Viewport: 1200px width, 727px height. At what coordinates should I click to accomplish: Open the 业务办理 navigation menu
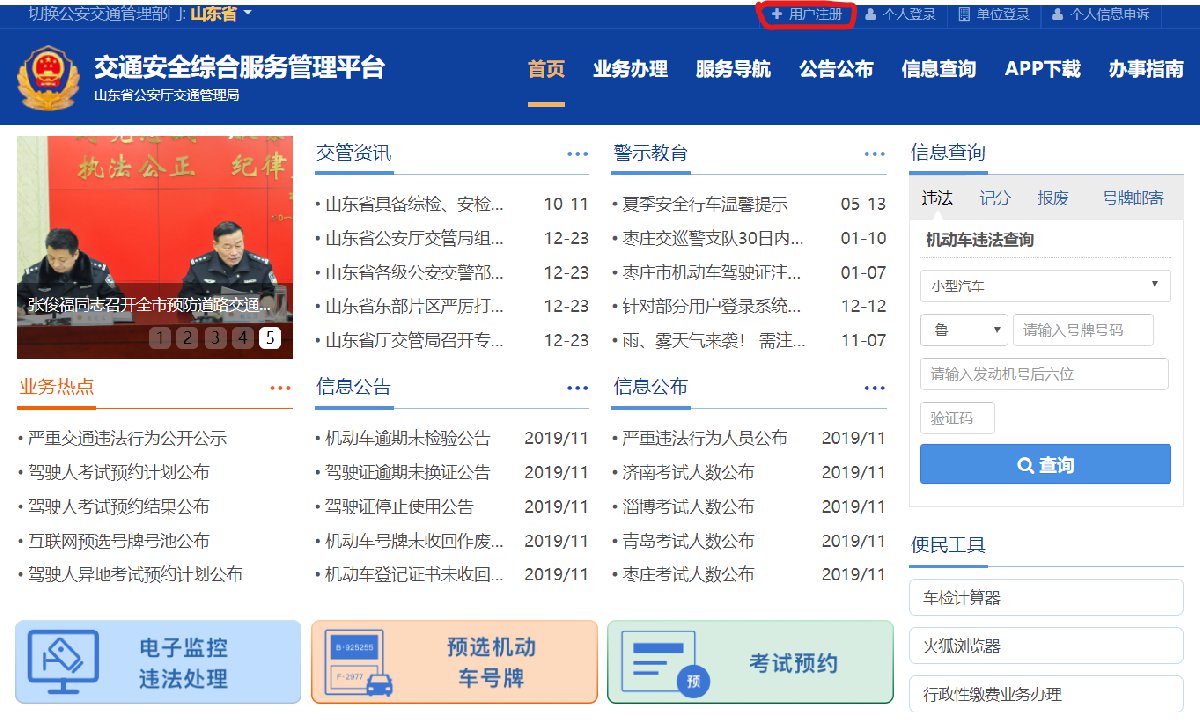click(x=630, y=69)
